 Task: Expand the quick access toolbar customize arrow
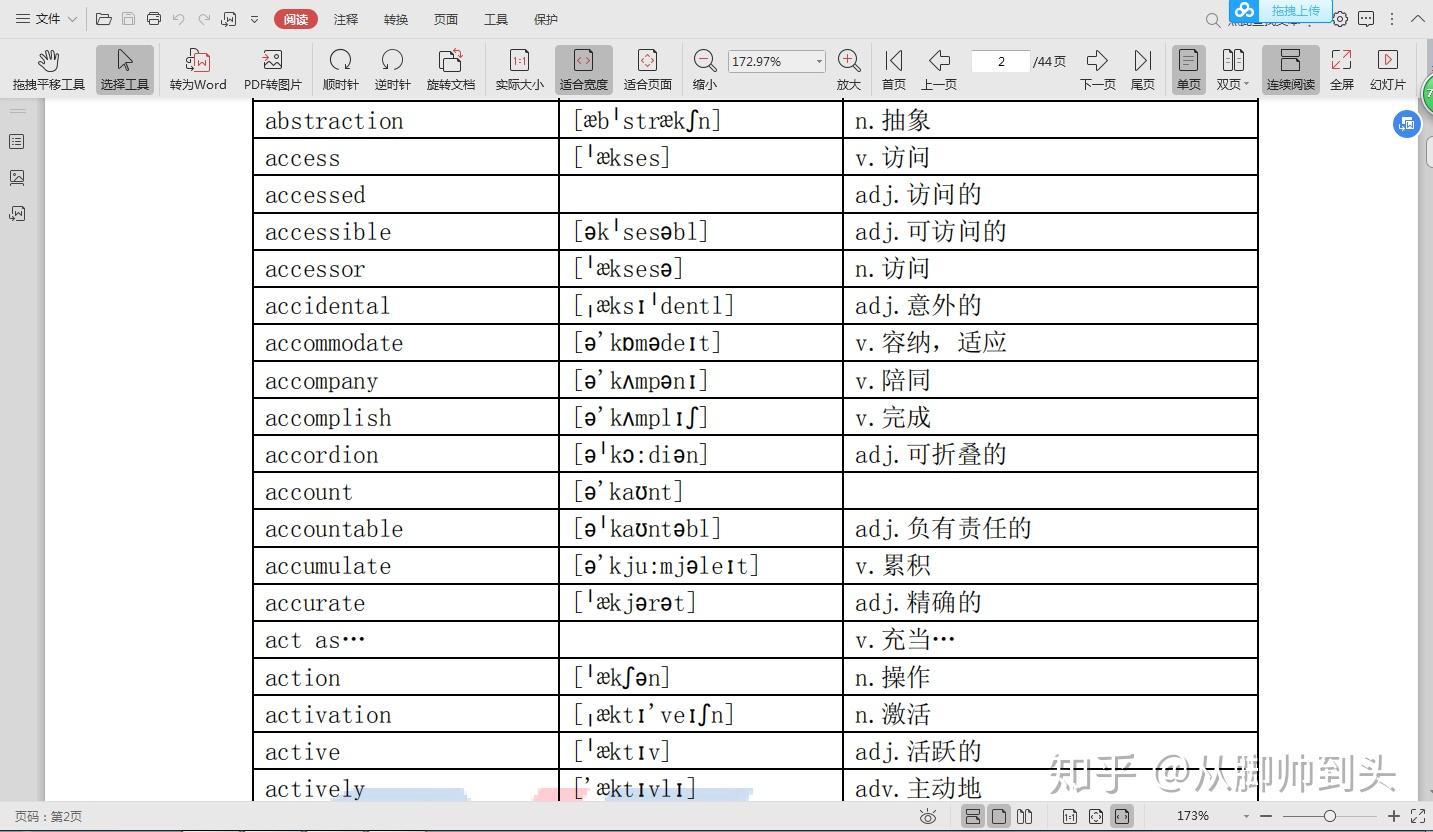[255, 19]
